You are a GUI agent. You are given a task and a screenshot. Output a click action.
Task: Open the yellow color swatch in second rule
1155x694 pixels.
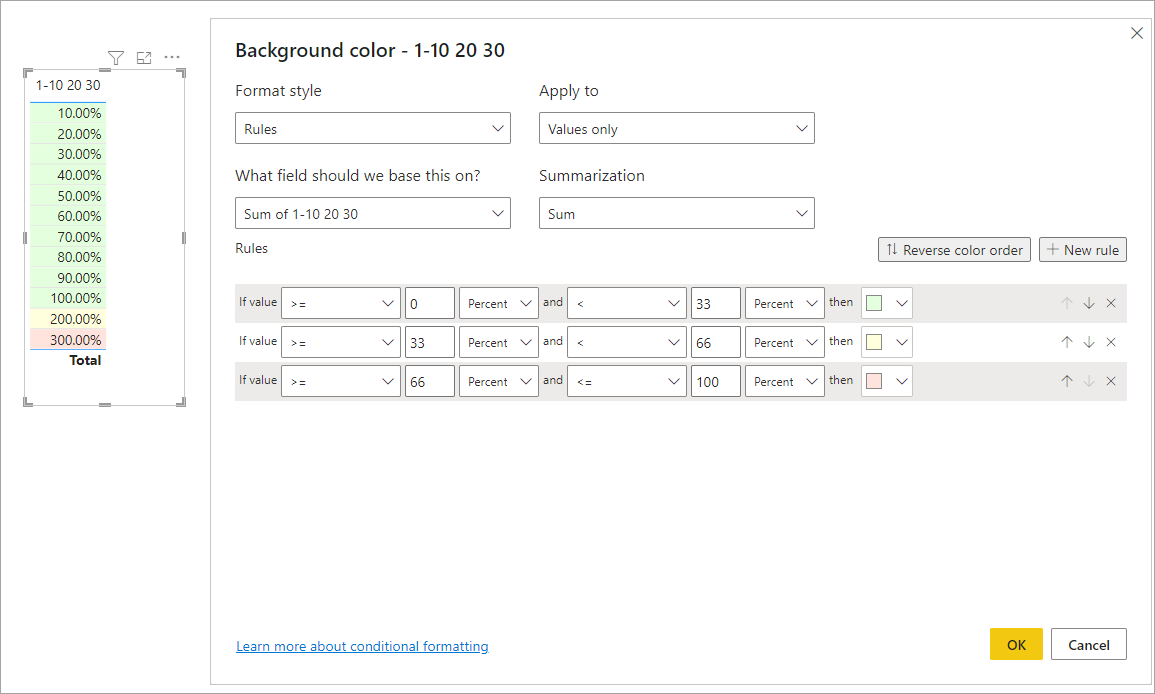coord(887,342)
